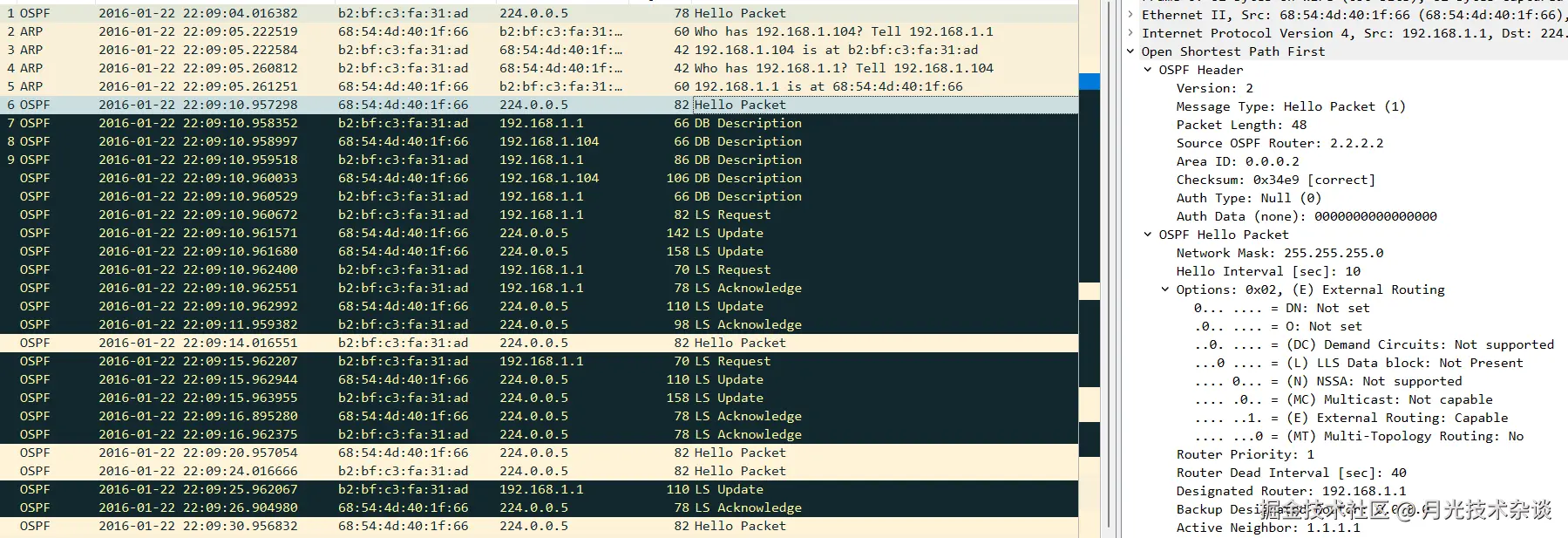Select the Area ID: 0.0.0.2 field

(x=1238, y=161)
